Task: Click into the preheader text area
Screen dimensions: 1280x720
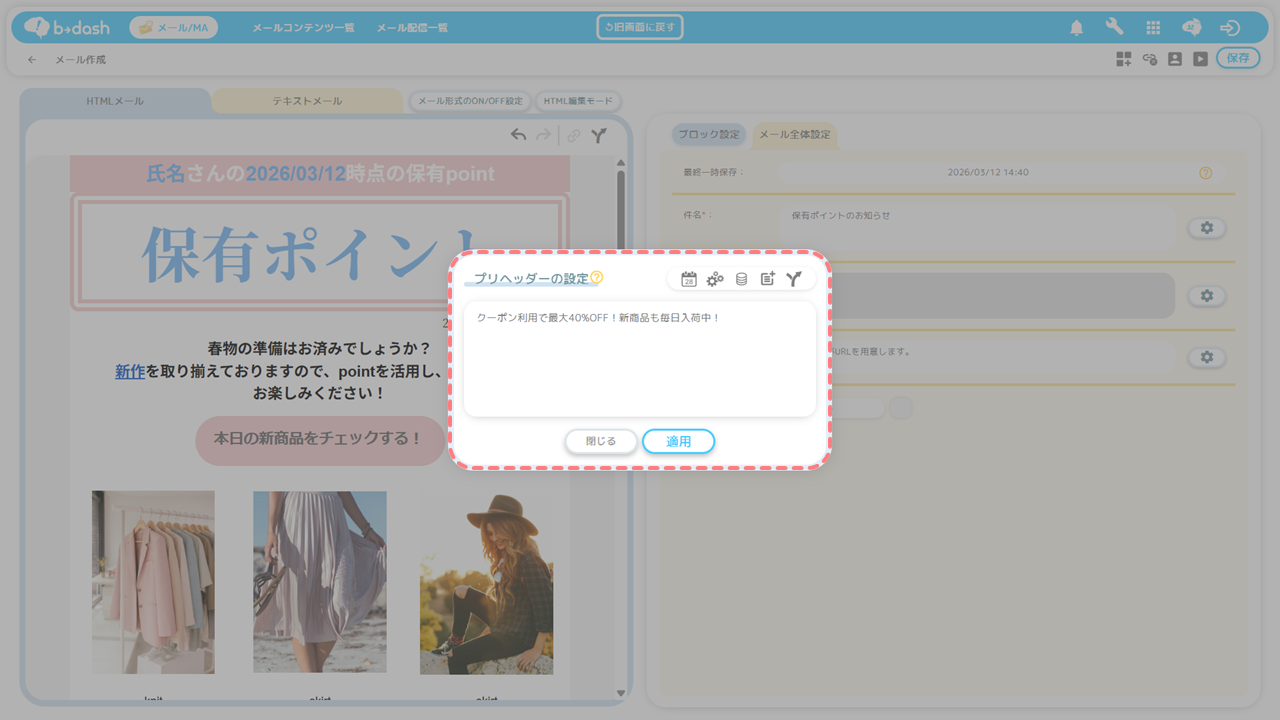Action: (639, 360)
